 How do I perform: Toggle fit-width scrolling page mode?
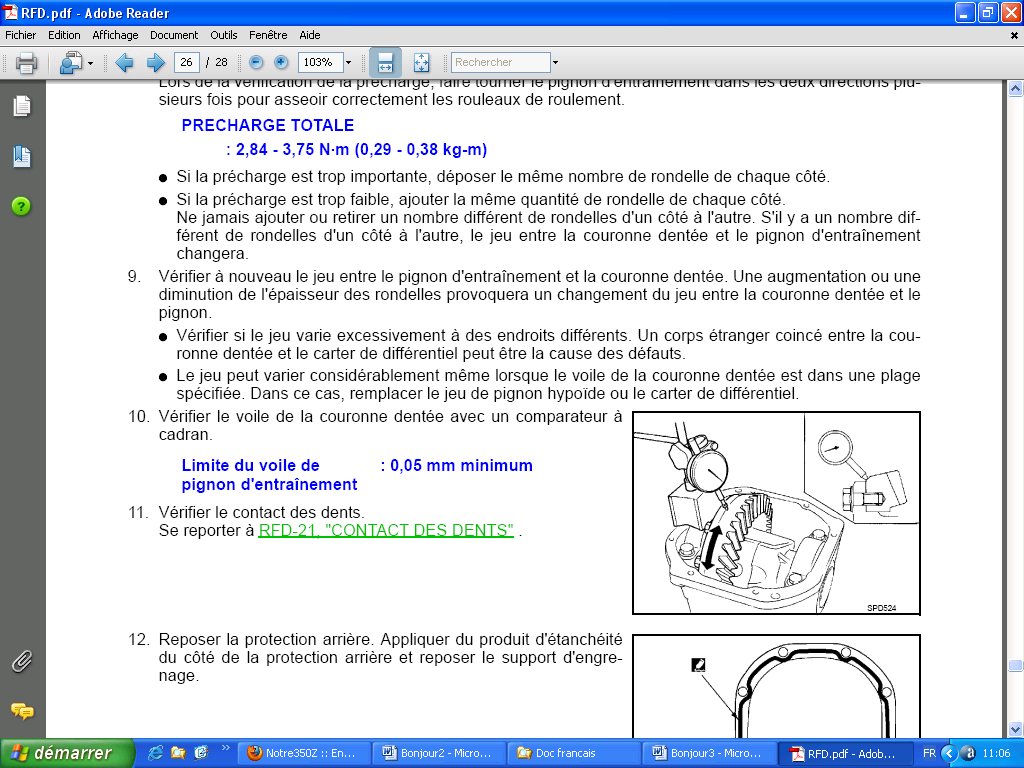coord(385,63)
